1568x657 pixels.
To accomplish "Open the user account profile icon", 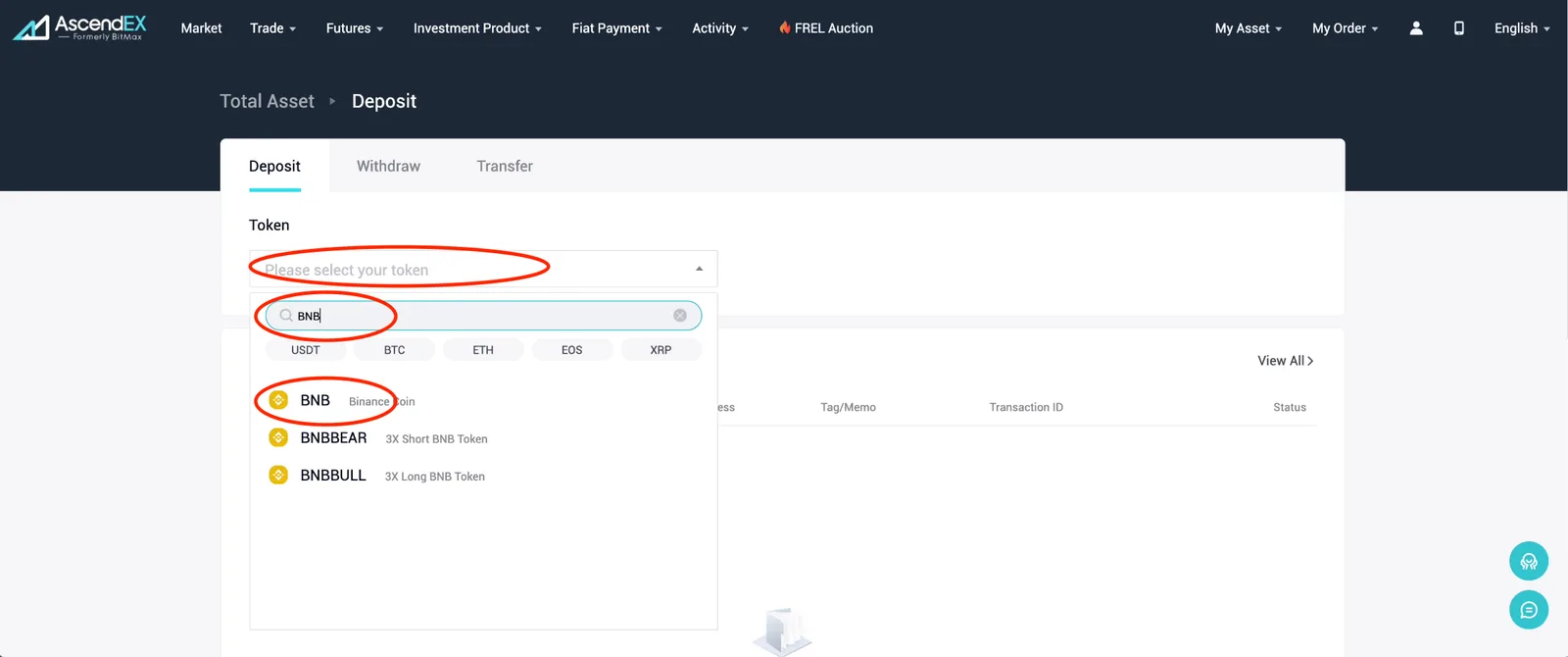I will (1416, 28).
